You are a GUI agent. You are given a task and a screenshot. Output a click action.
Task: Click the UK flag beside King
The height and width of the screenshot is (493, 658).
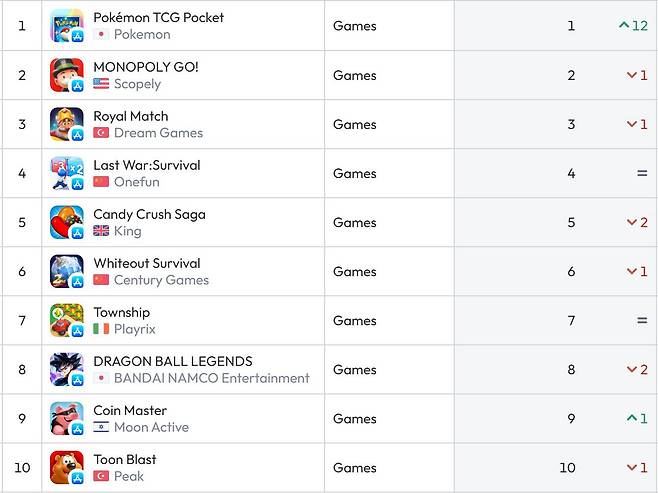[101, 231]
